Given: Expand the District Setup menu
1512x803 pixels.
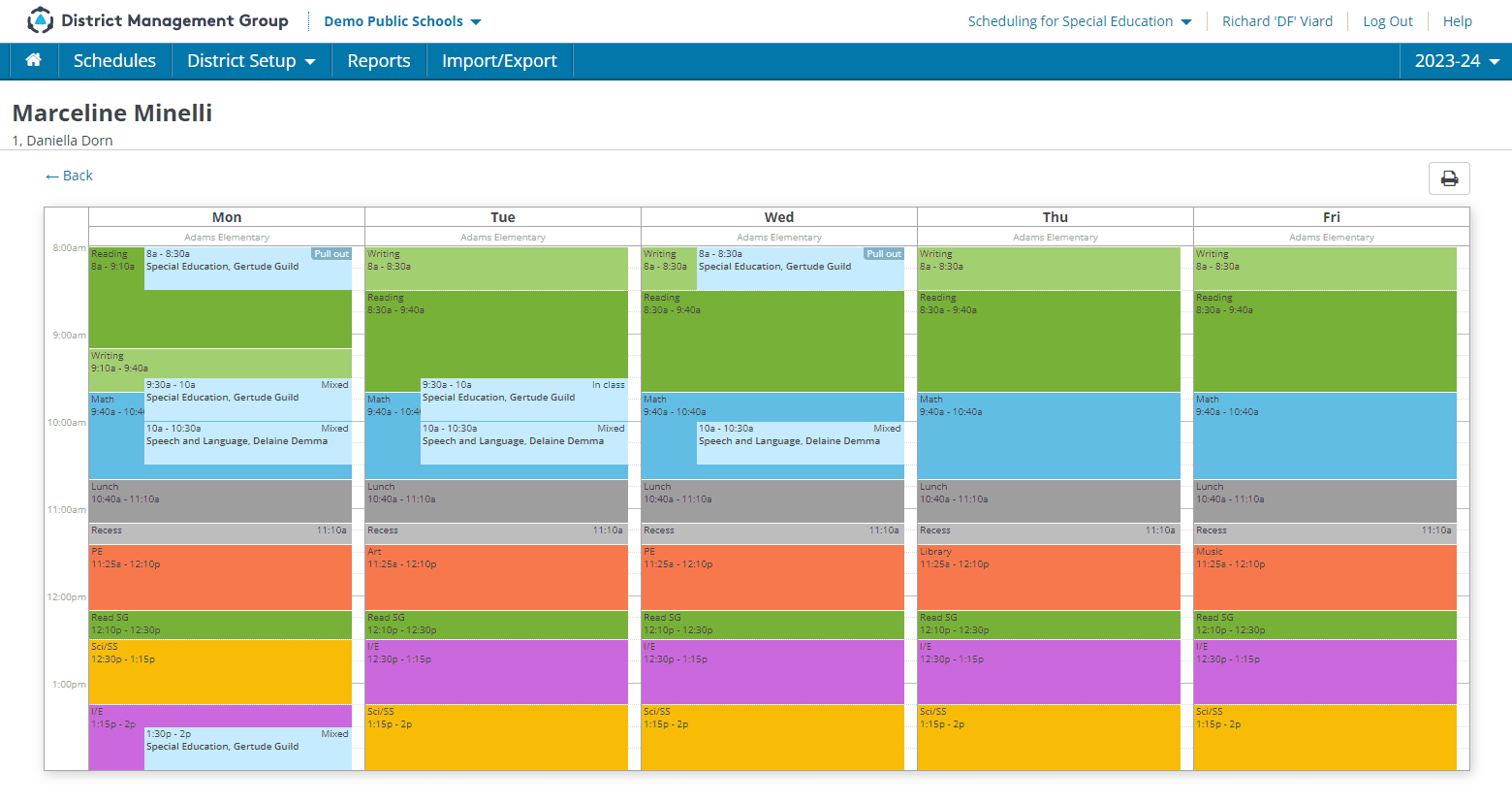Looking at the screenshot, I should [251, 60].
